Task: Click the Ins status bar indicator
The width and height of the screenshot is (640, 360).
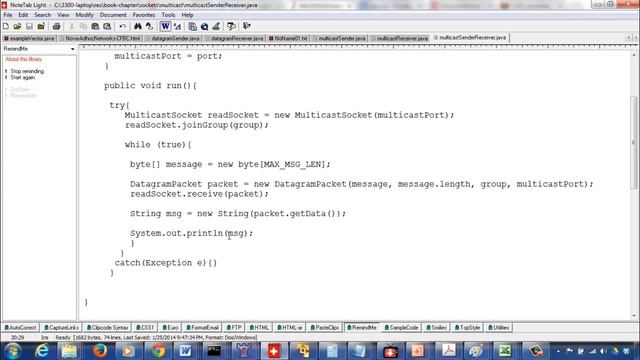Action: pos(44,338)
